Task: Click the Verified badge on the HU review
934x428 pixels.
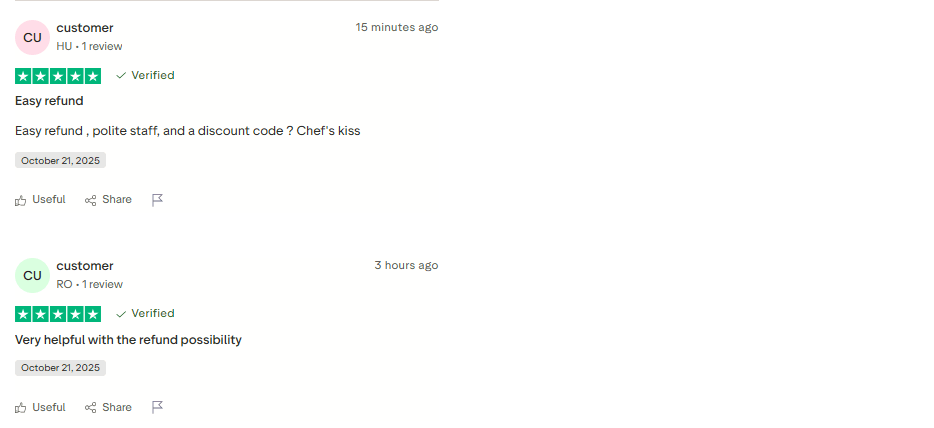Action: [145, 76]
